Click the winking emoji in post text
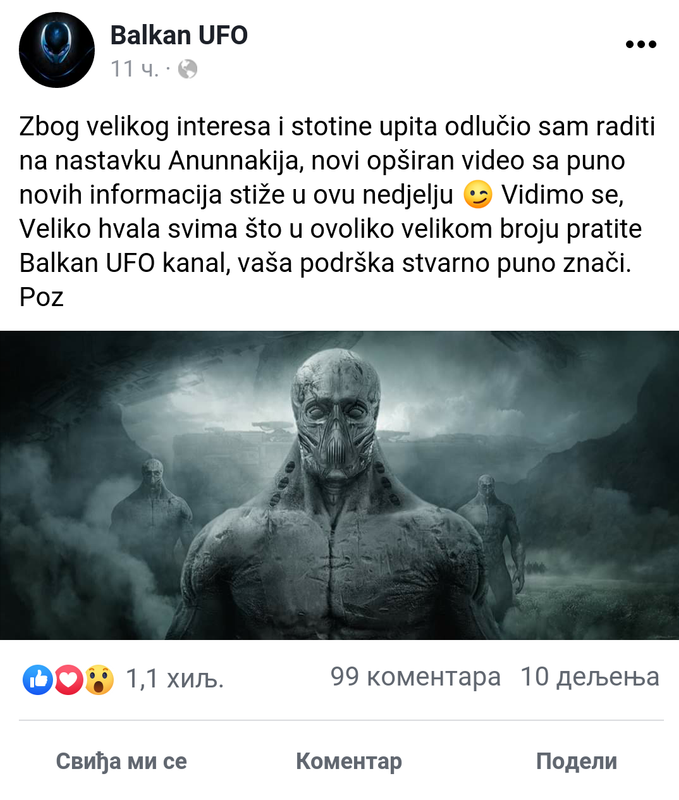This screenshot has width=679, height=800. pos(477,194)
